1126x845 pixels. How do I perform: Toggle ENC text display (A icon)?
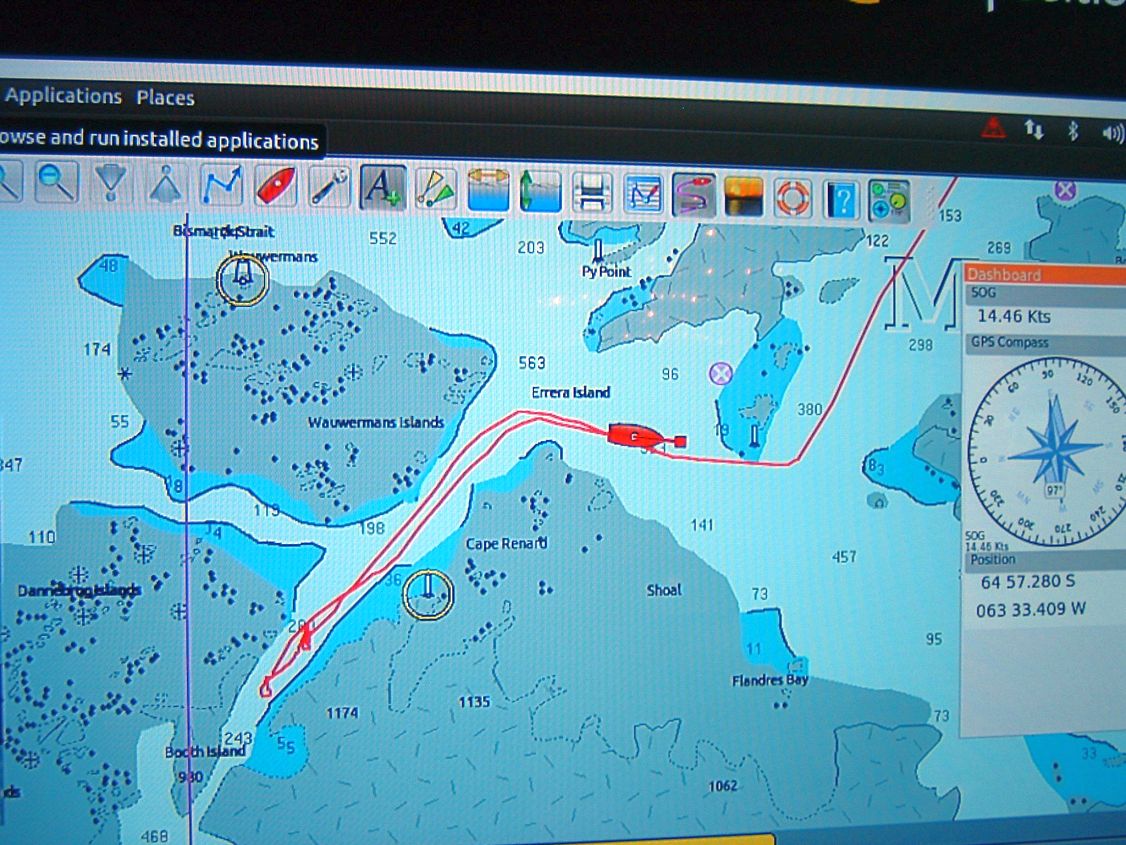point(382,188)
